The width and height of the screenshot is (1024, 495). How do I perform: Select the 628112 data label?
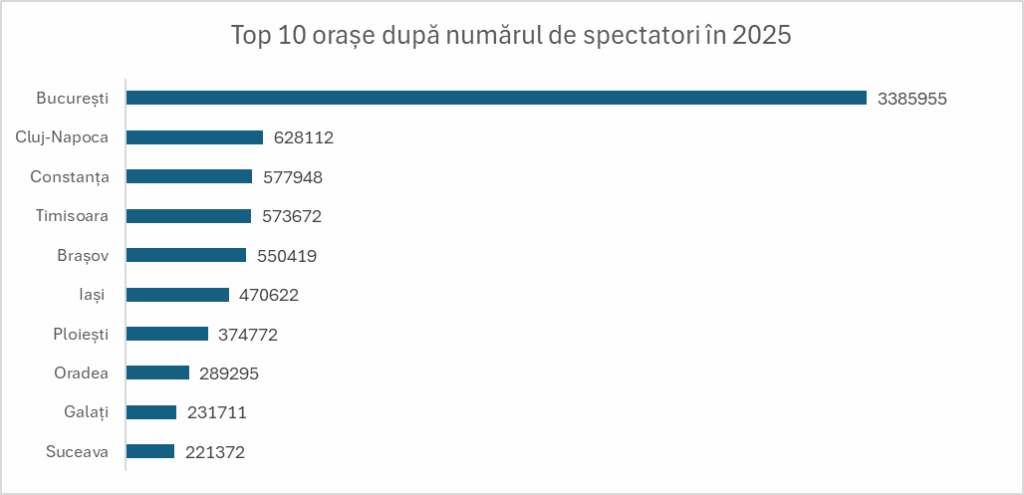coord(304,138)
